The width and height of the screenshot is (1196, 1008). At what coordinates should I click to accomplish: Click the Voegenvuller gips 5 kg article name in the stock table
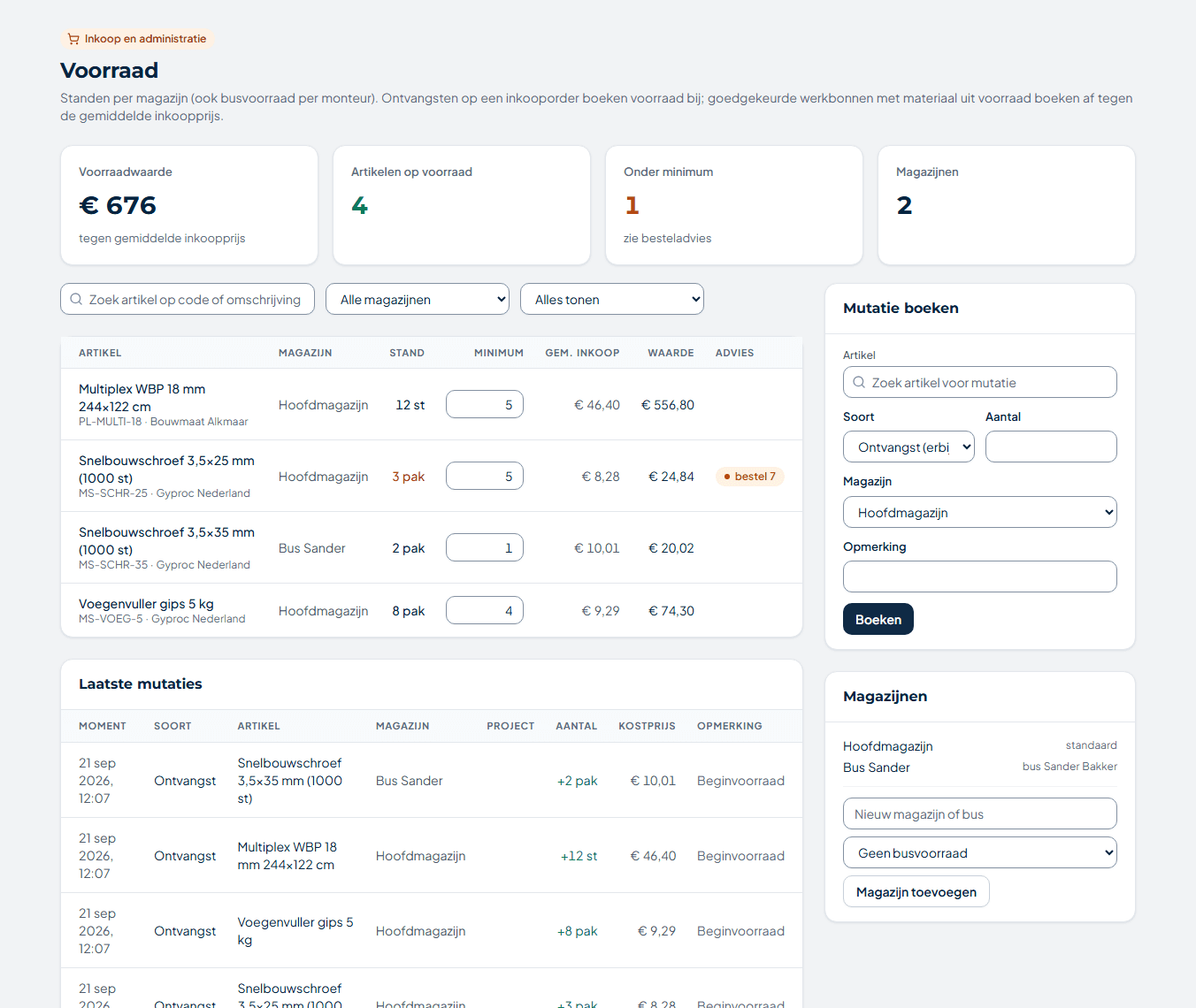pyautogui.click(x=146, y=604)
